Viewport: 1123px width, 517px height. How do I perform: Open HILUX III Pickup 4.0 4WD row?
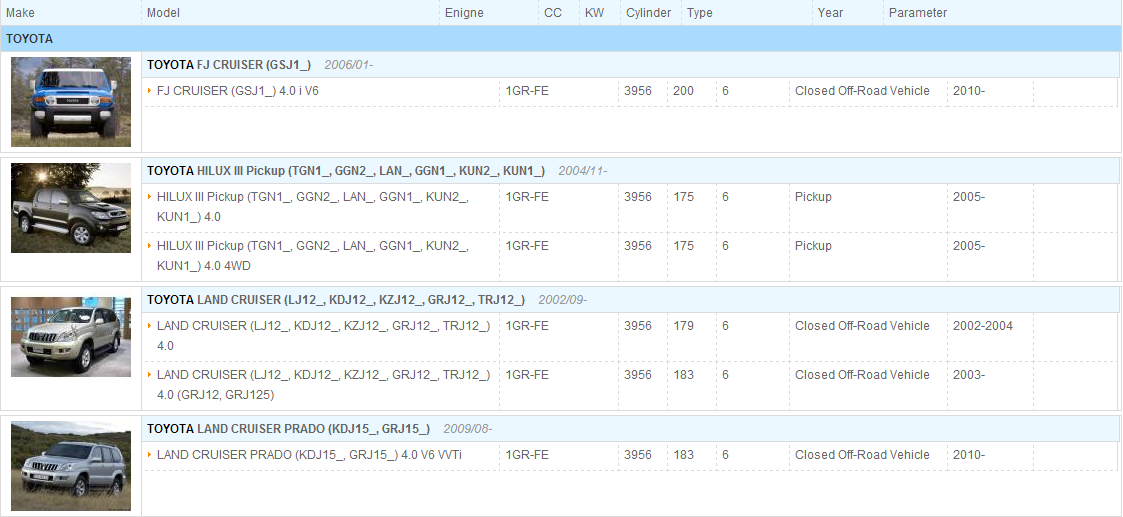click(x=313, y=256)
